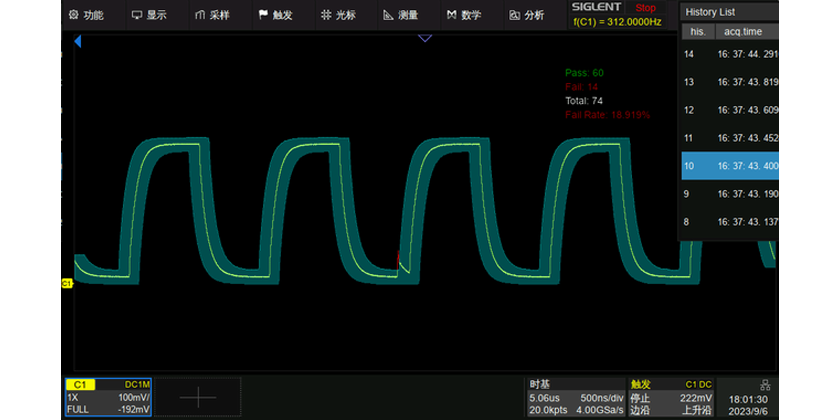Open the 采样 (Acquire) menu
Image resolution: width=840 pixels, height=420 pixels.
(211, 15)
